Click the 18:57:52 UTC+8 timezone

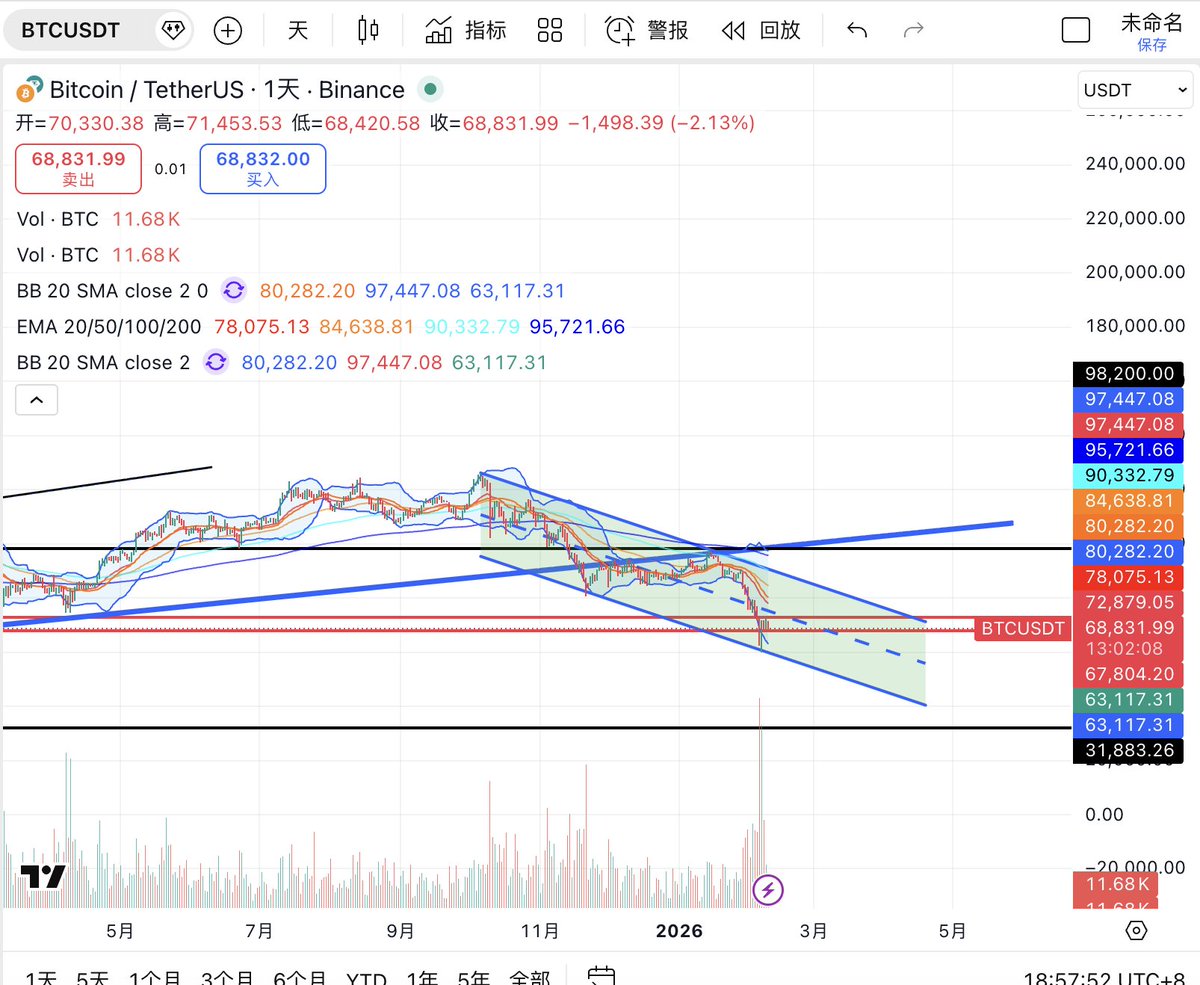pos(1102,979)
